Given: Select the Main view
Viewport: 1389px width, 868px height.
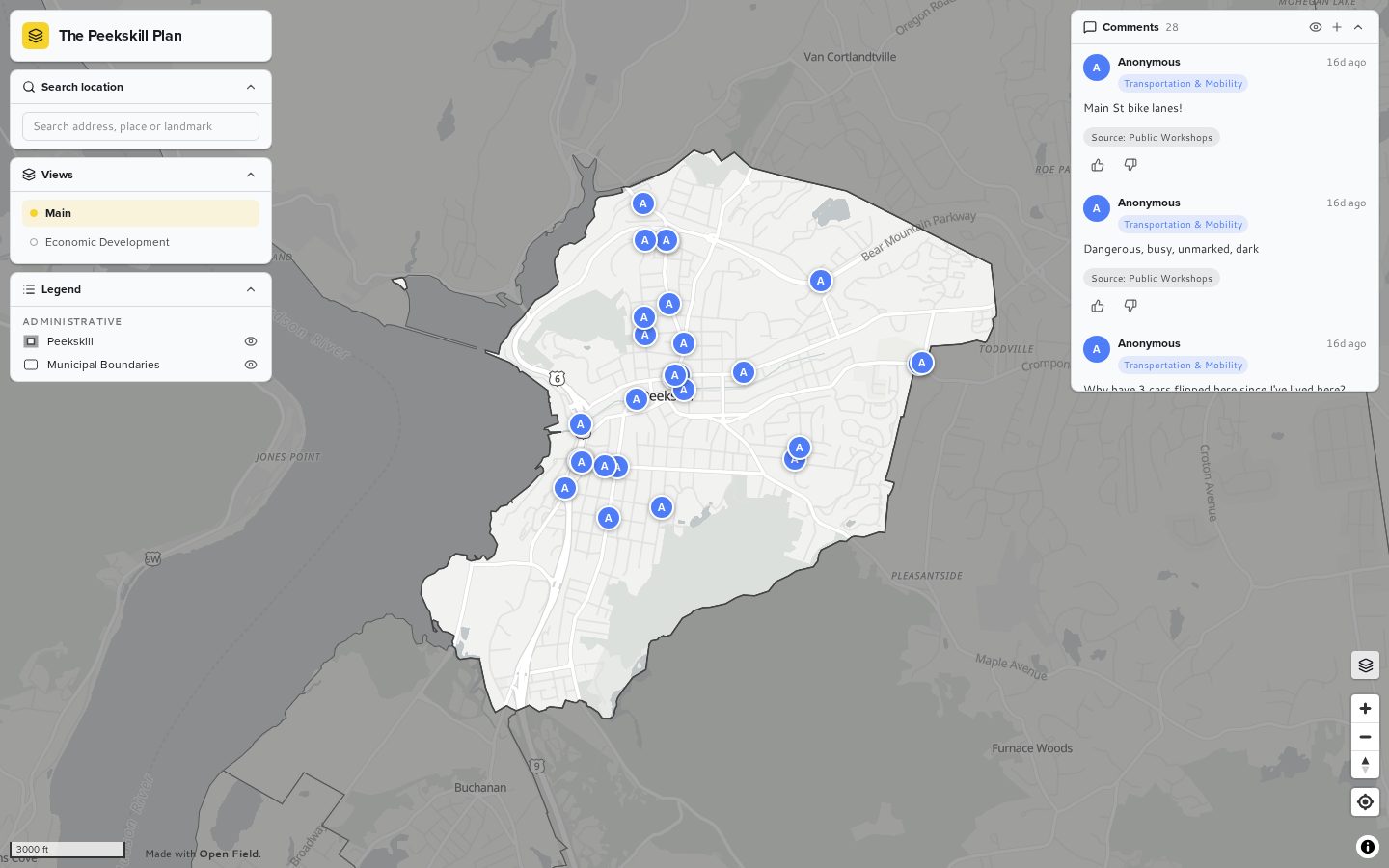Looking at the screenshot, I should tap(141, 213).
